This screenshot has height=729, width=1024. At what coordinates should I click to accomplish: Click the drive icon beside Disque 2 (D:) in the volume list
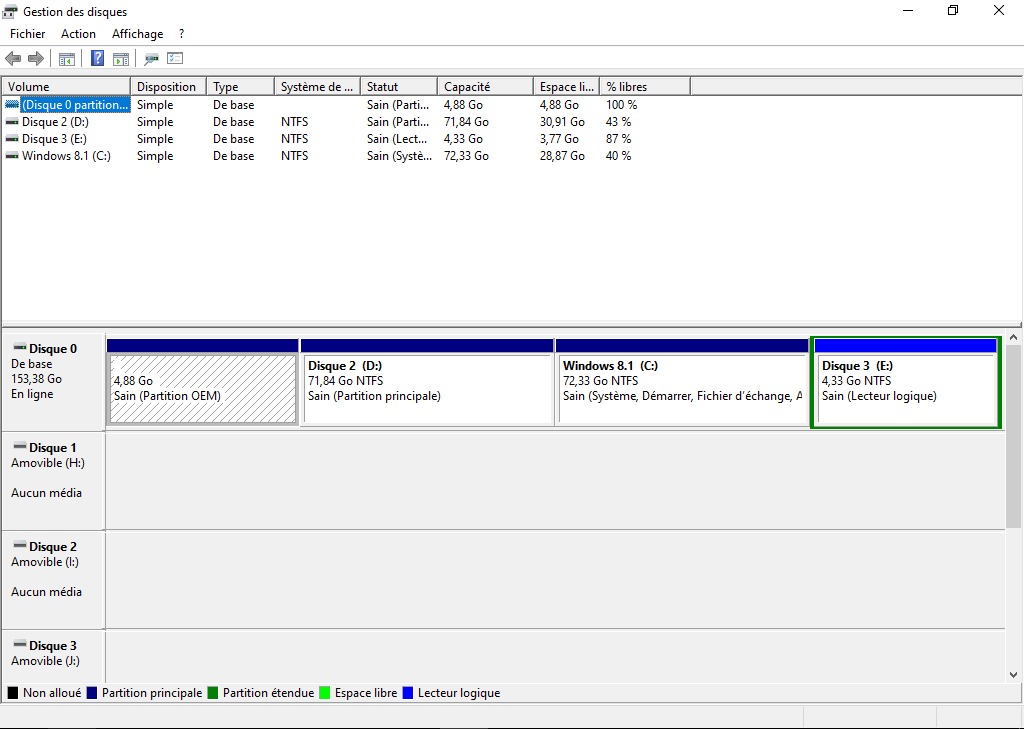pyautogui.click(x=12, y=122)
